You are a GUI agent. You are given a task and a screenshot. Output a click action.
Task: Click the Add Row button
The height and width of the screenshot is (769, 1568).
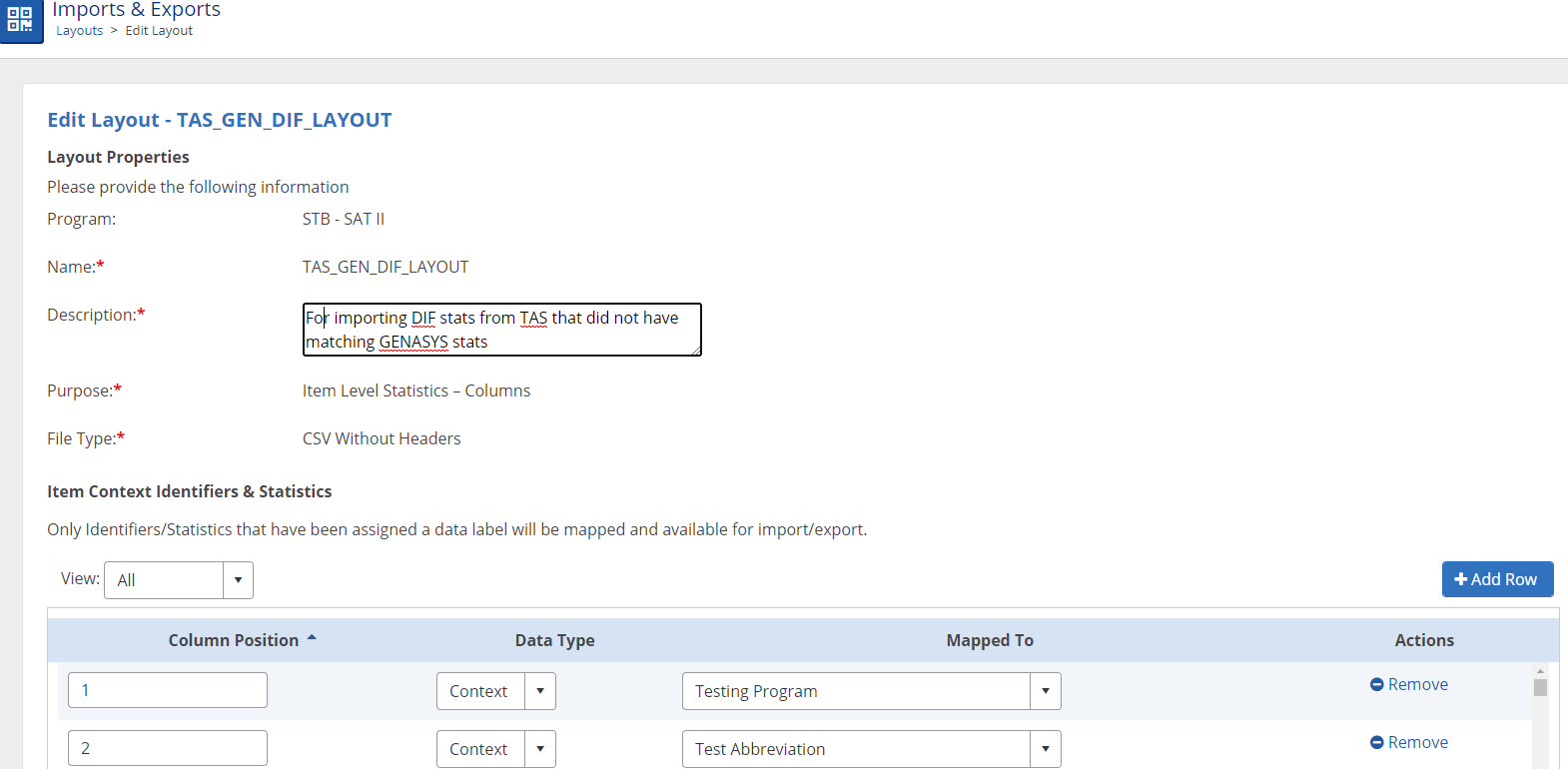1497,579
